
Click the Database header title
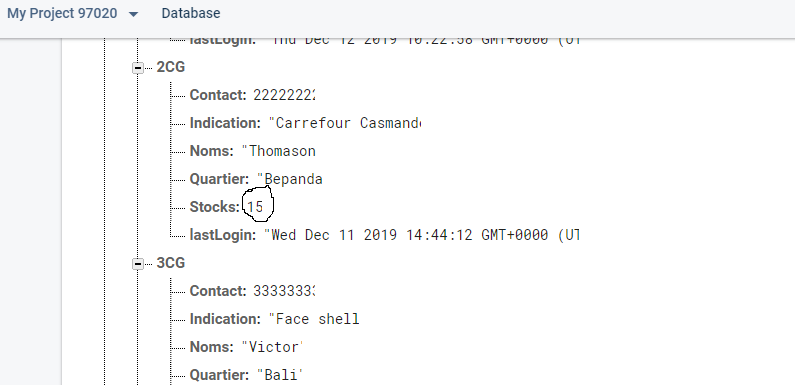coord(191,13)
